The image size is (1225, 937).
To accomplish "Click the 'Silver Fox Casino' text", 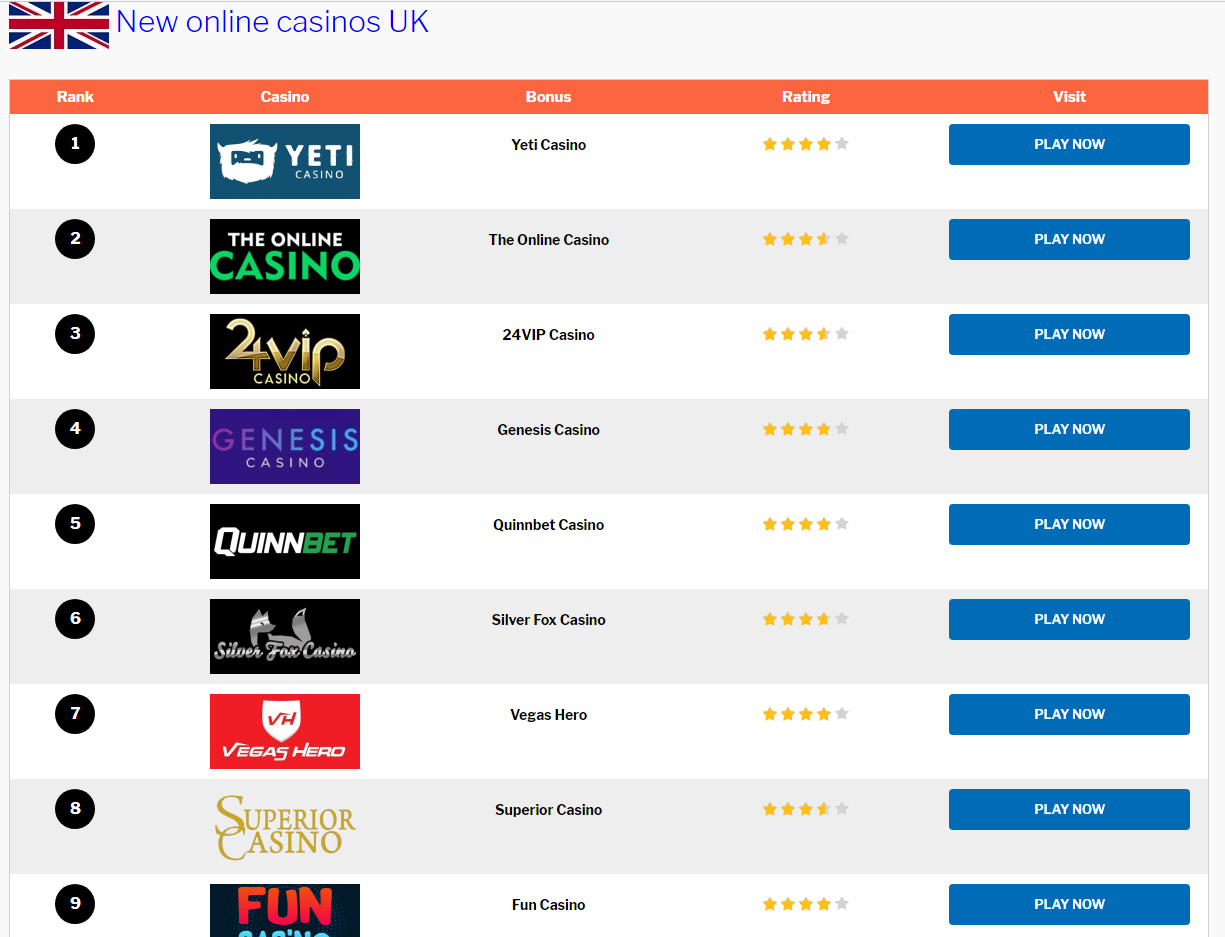I will coord(549,620).
